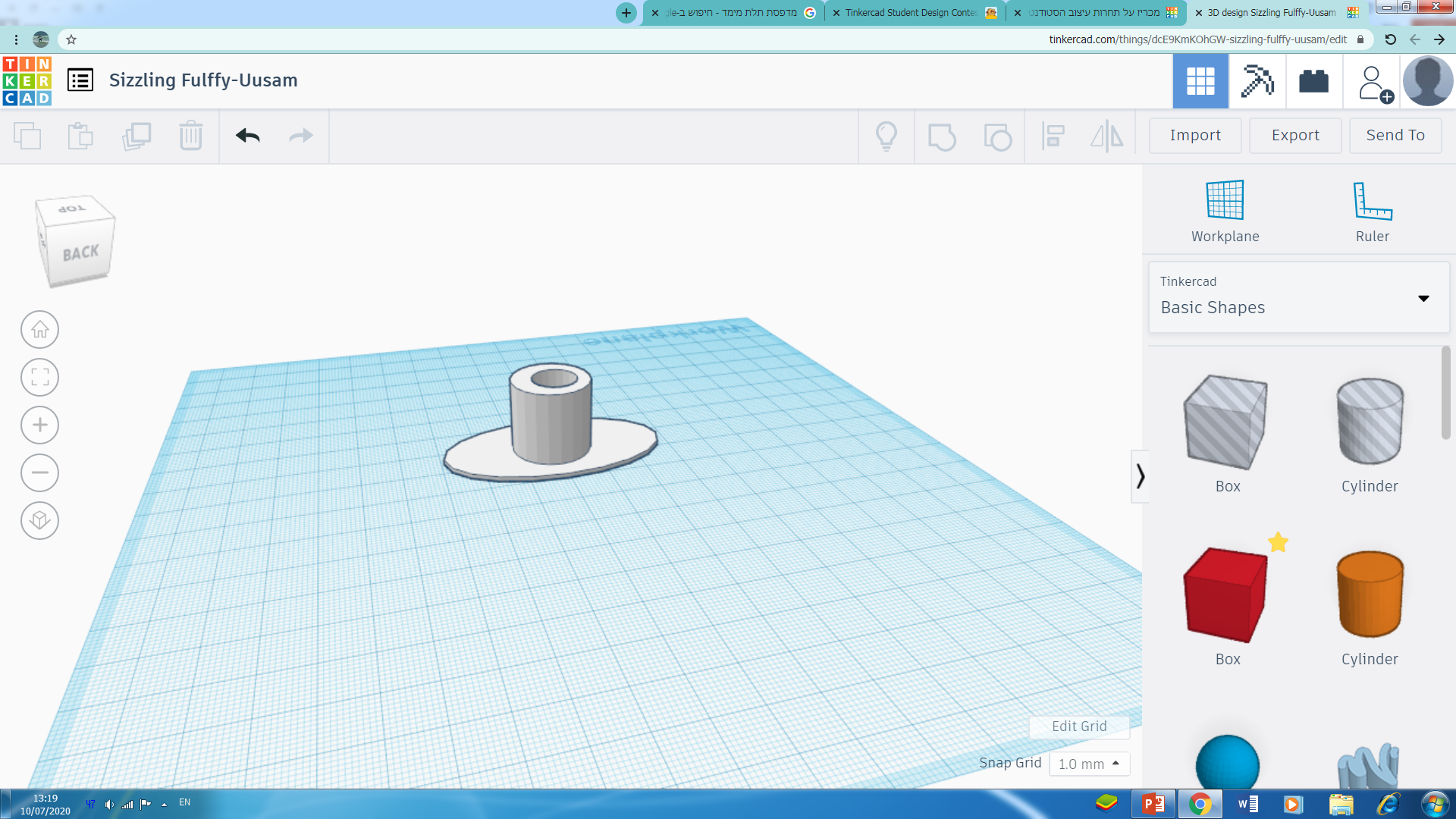Click the Home view icon
The image size is (1456, 819).
click(39, 330)
